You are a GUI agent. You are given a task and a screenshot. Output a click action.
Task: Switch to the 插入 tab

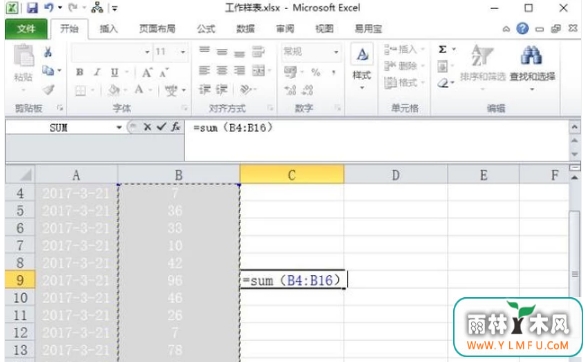pos(109,29)
